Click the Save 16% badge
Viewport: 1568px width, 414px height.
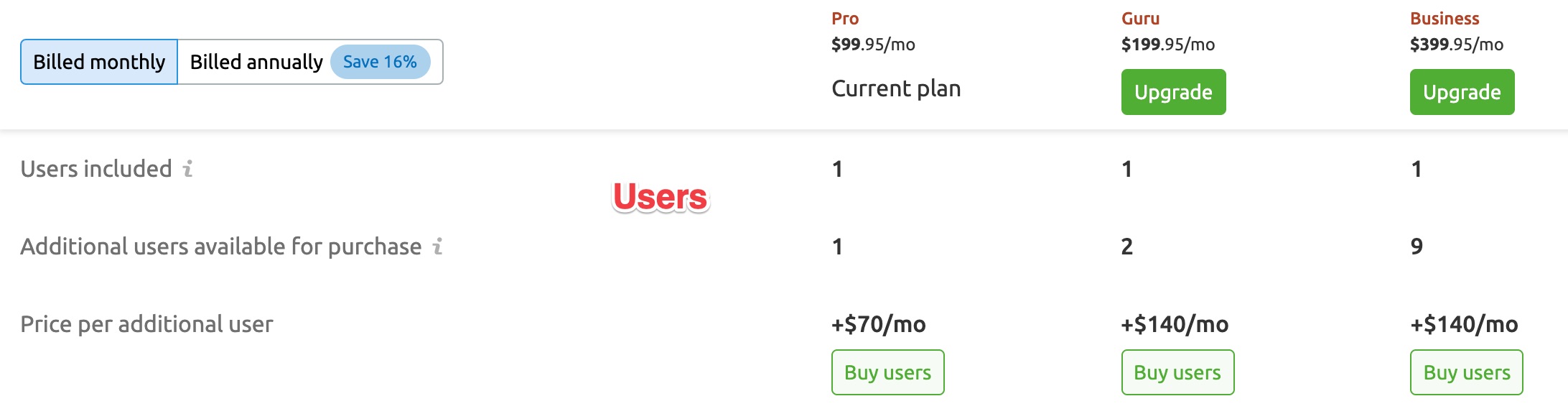(380, 62)
